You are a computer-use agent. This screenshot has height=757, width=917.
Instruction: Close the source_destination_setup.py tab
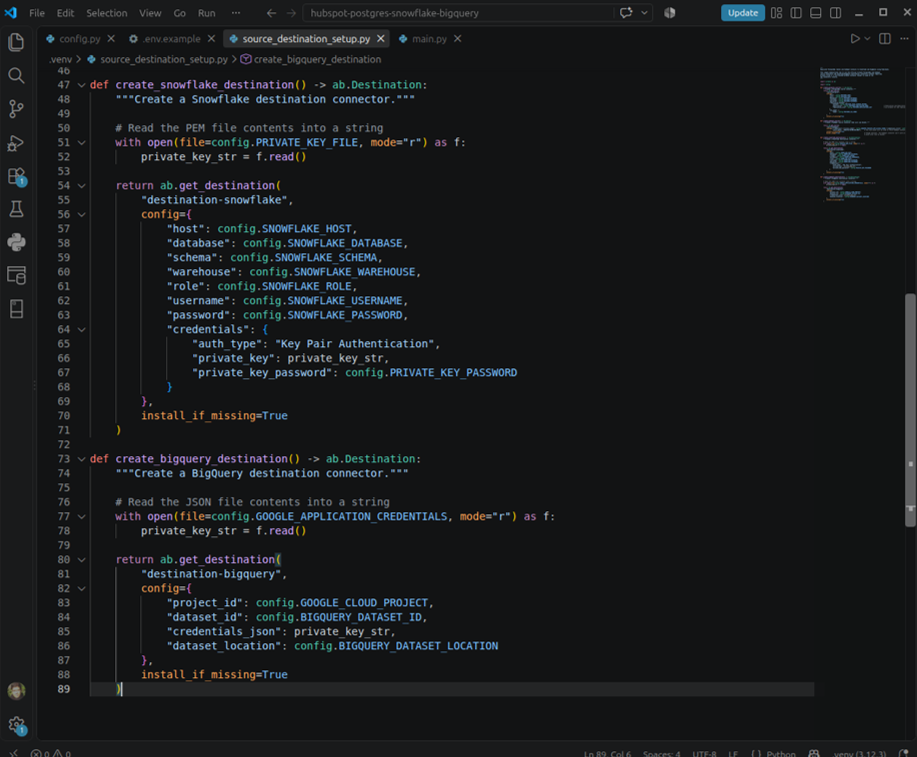pyautogui.click(x=381, y=39)
